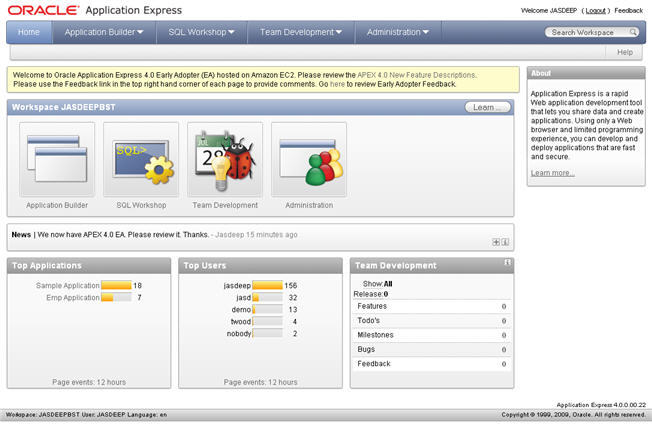Image resolution: width=652 pixels, height=427 pixels.
Task: Click the Emp Application usage bar
Action: tap(116, 297)
